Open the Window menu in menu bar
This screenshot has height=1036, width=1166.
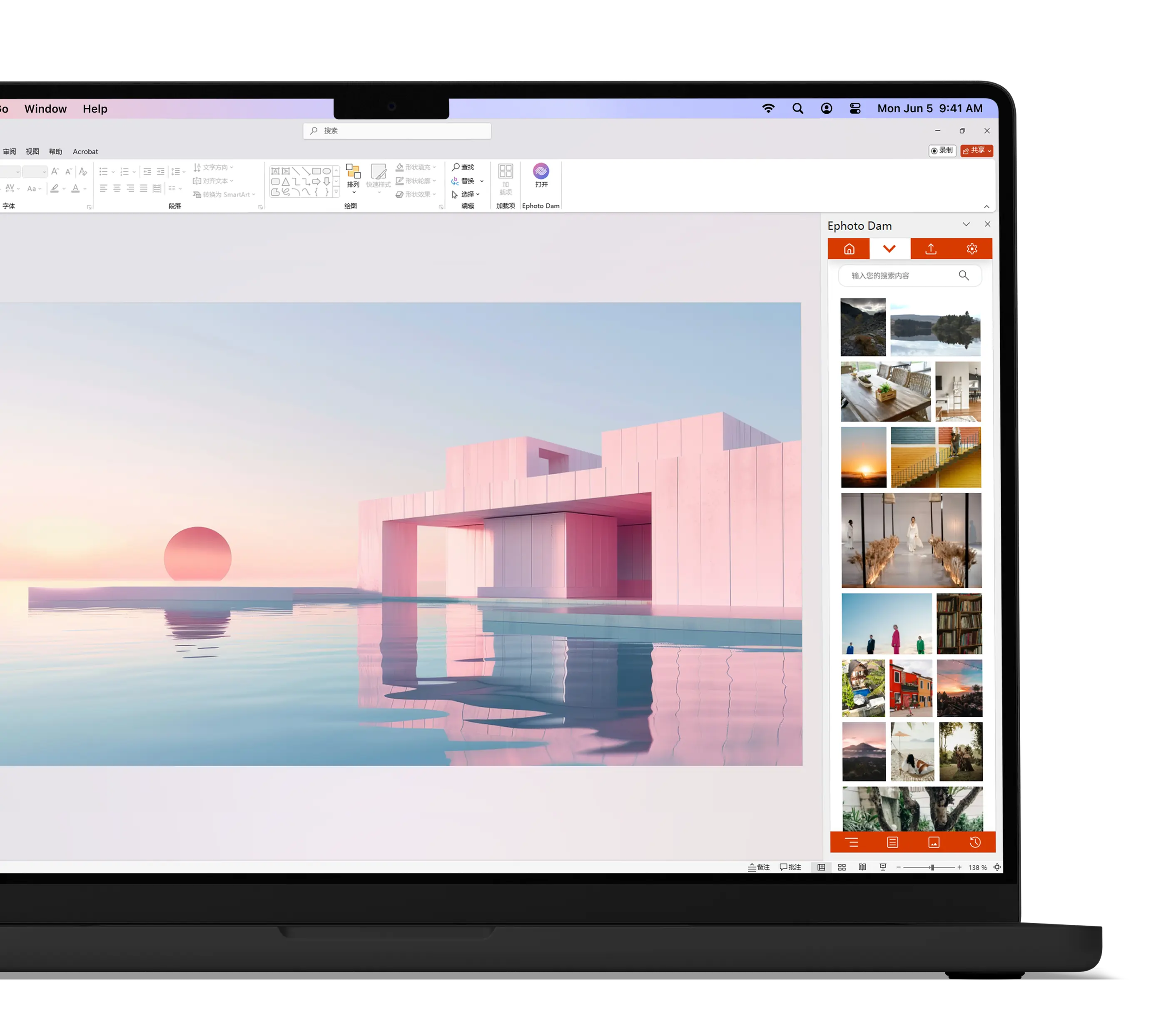46,109
